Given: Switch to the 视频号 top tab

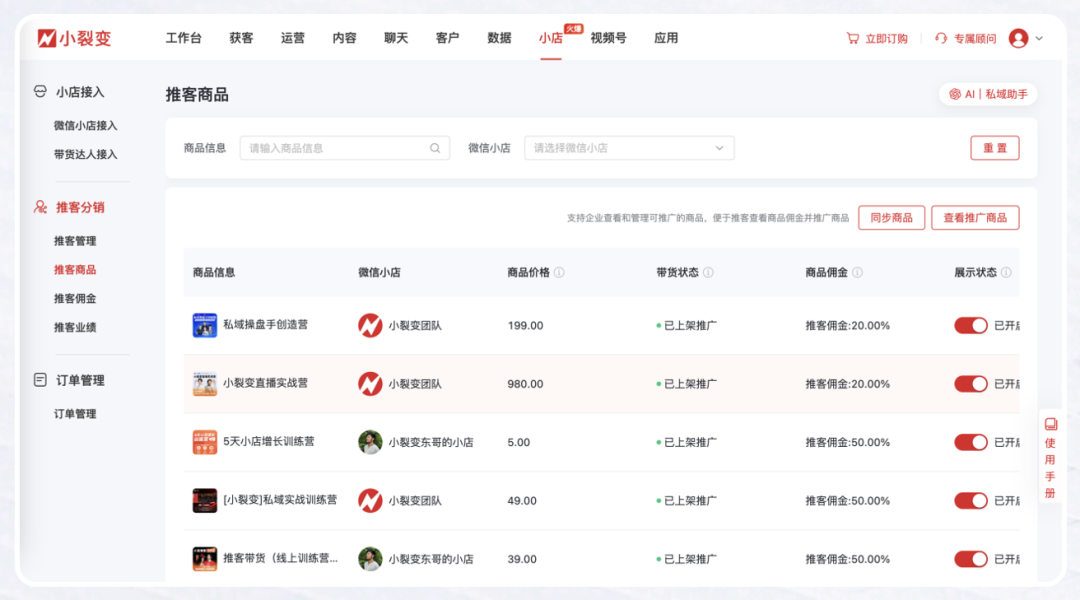Looking at the screenshot, I should (x=608, y=38).
